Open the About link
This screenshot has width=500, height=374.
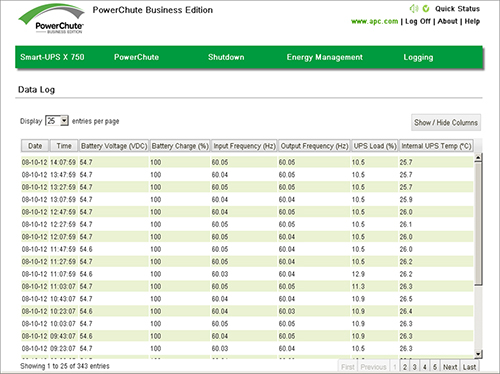(x=447, y=21)
